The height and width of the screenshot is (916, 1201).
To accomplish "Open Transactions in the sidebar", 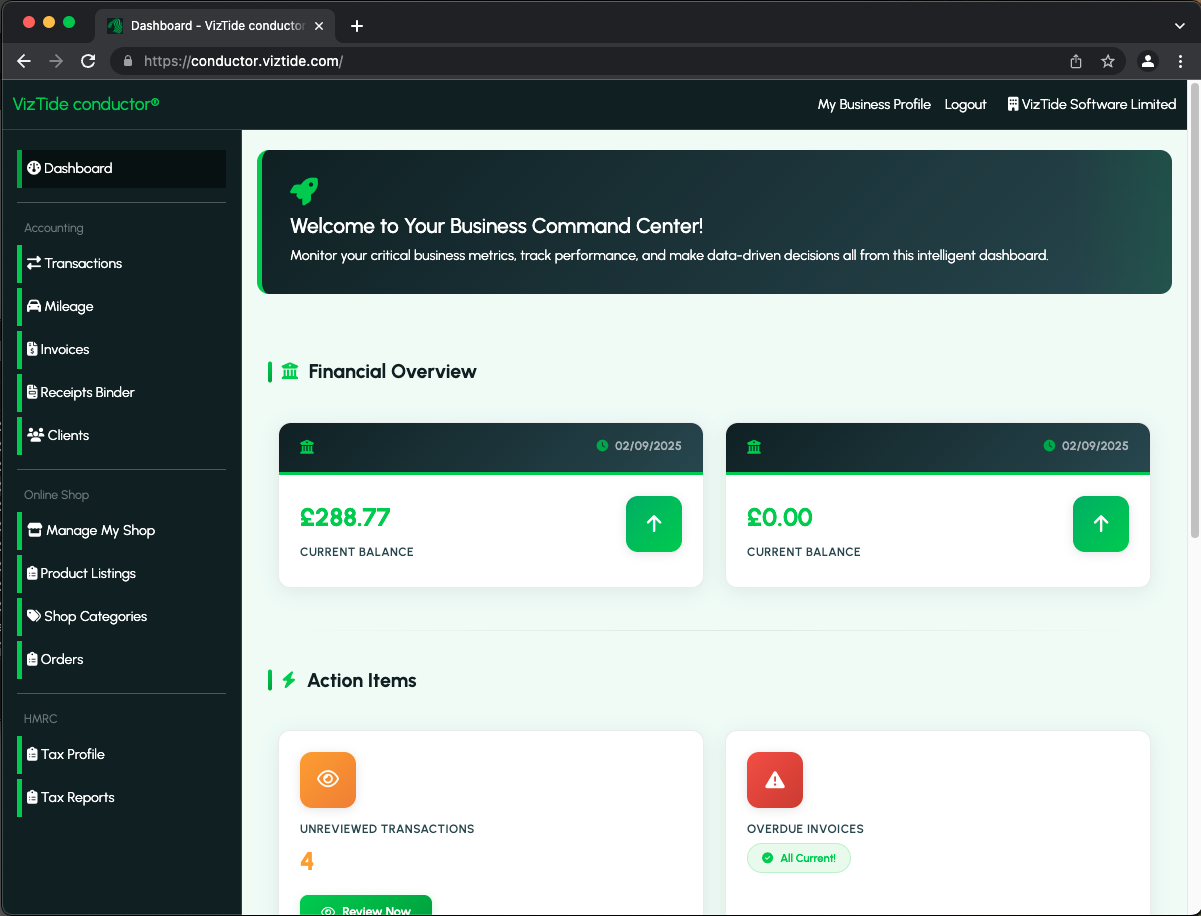I will [x=122, y=263].
